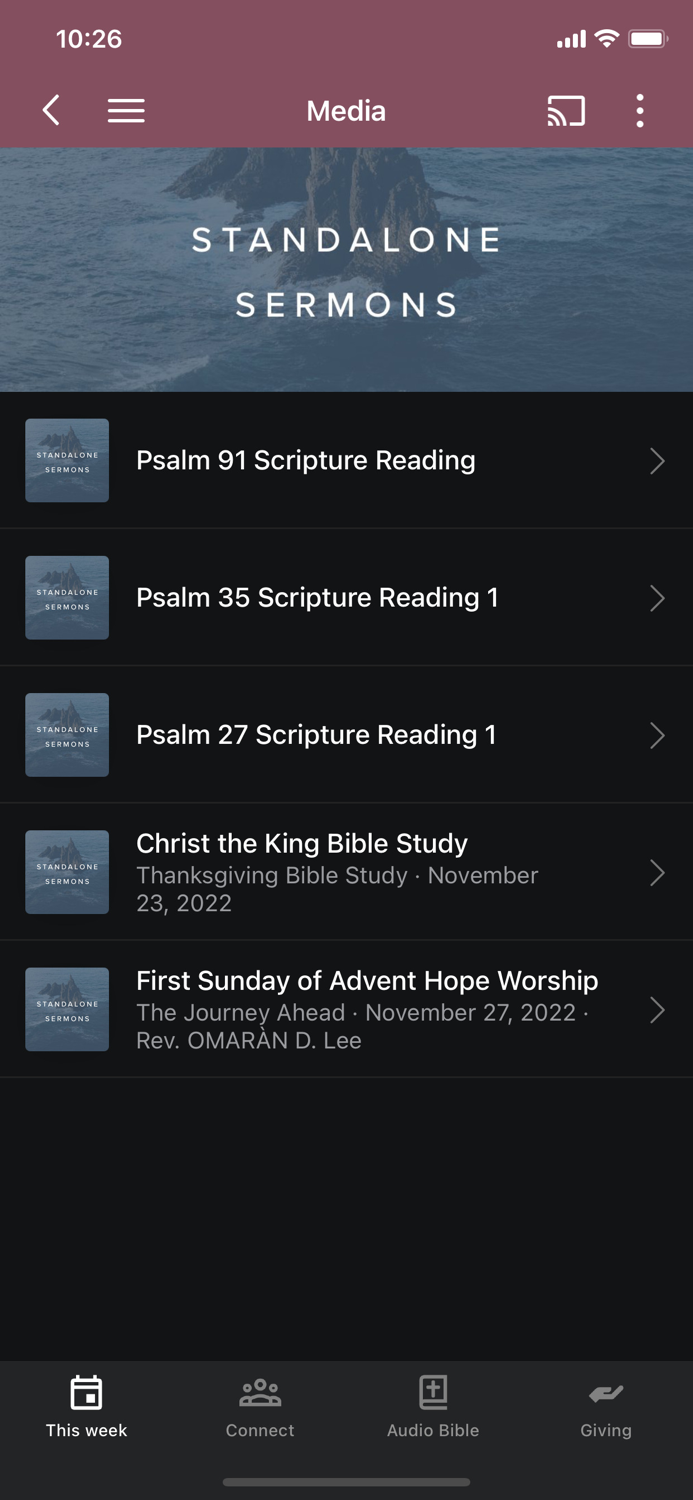
Task: Expand Psalm 91 Scripture Reading details
Action: pyautogui.click(x=657, y=460)
